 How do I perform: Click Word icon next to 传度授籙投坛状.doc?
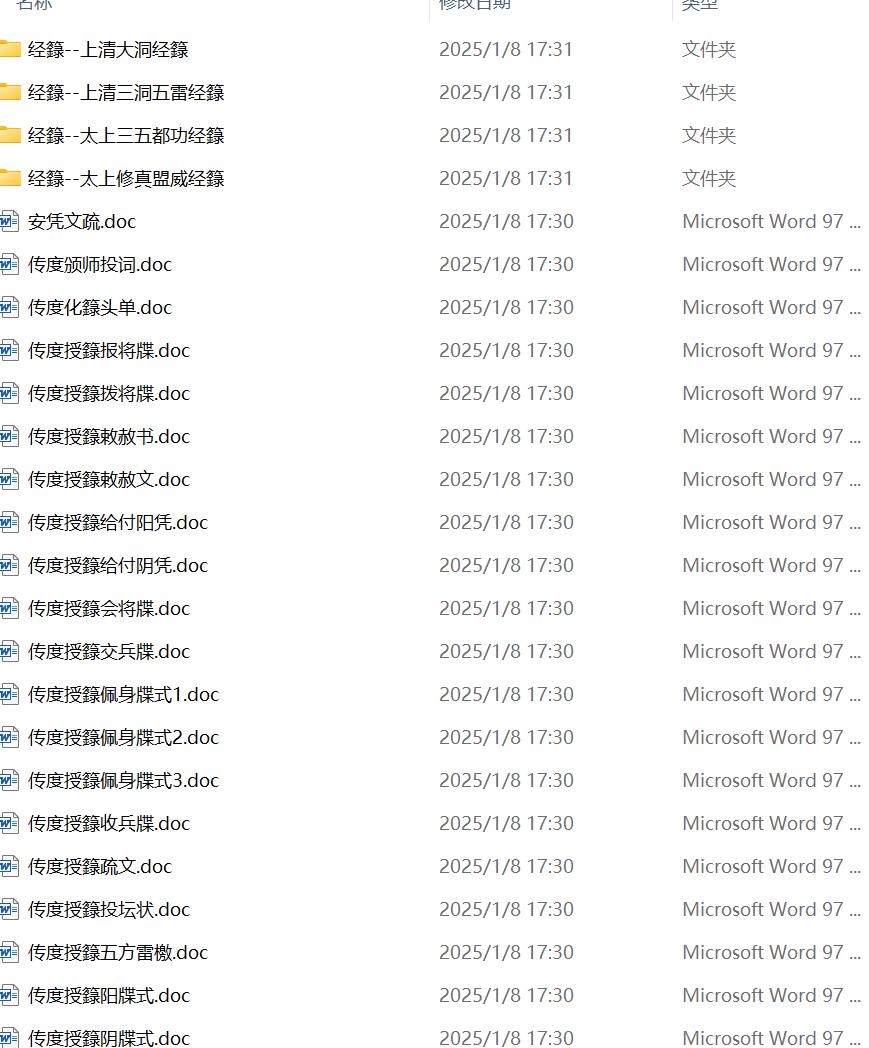(10, 909)
